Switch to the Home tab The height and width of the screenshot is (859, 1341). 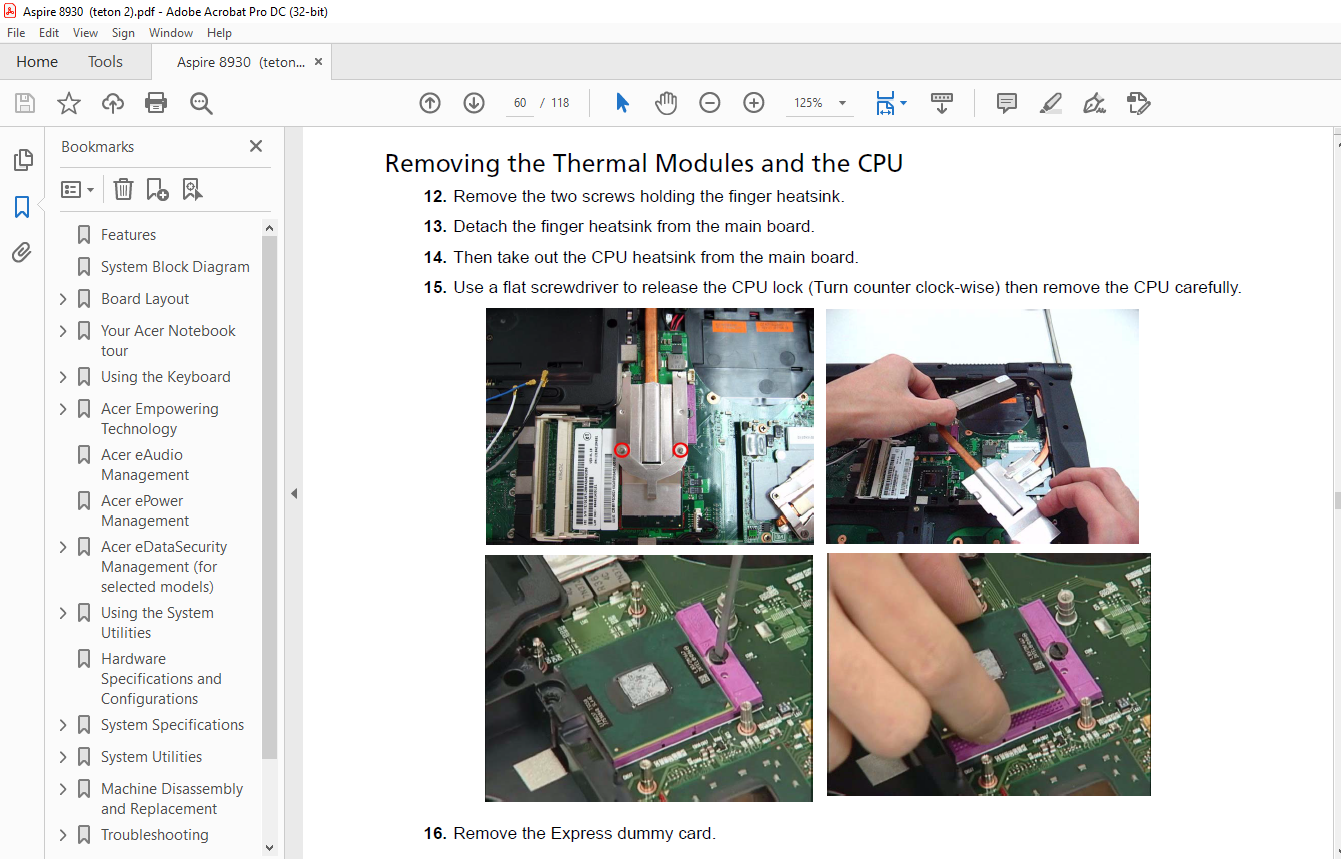[37, 62]
